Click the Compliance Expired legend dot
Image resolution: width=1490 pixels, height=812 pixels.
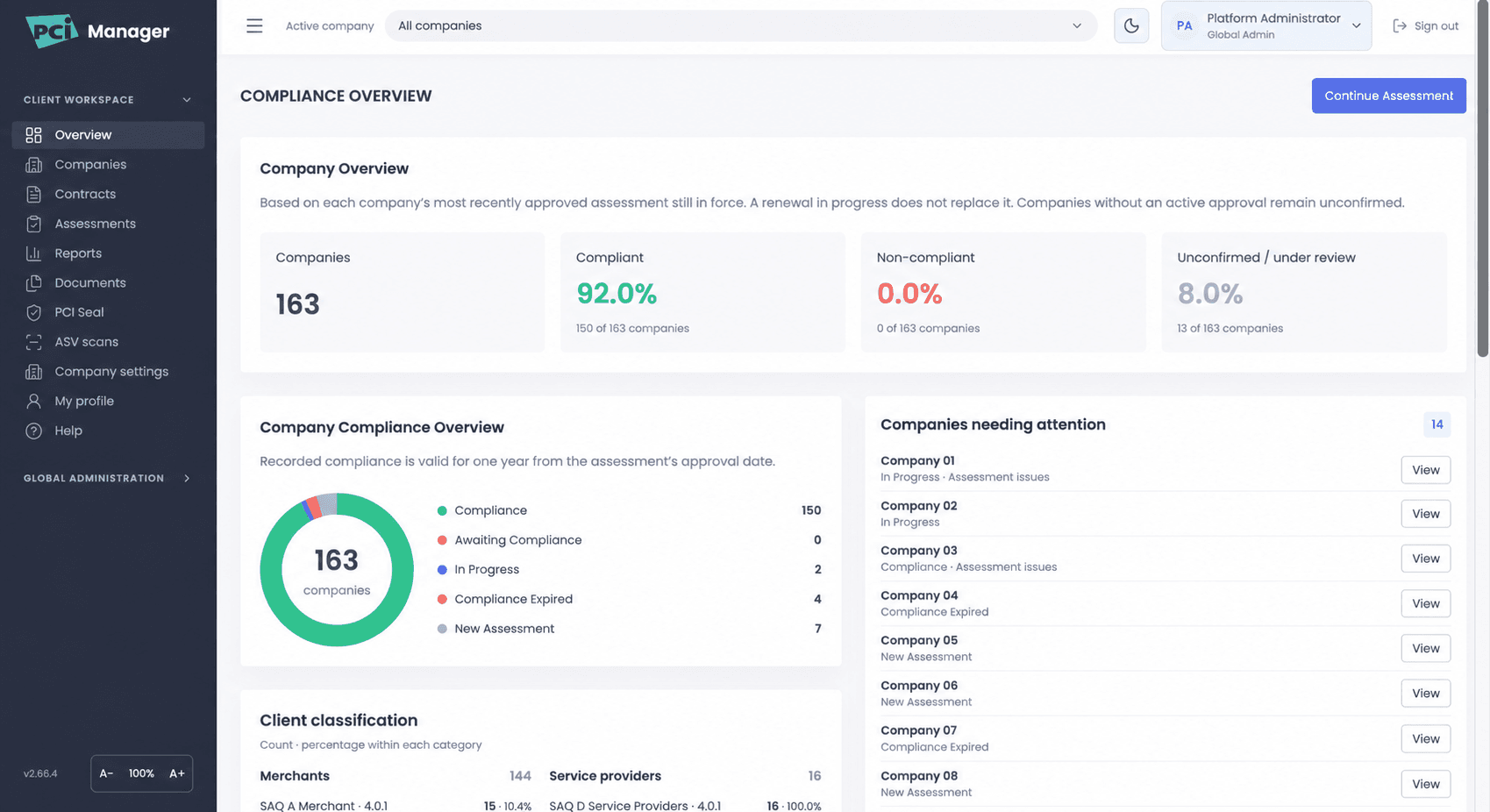[x=442, y=599]
